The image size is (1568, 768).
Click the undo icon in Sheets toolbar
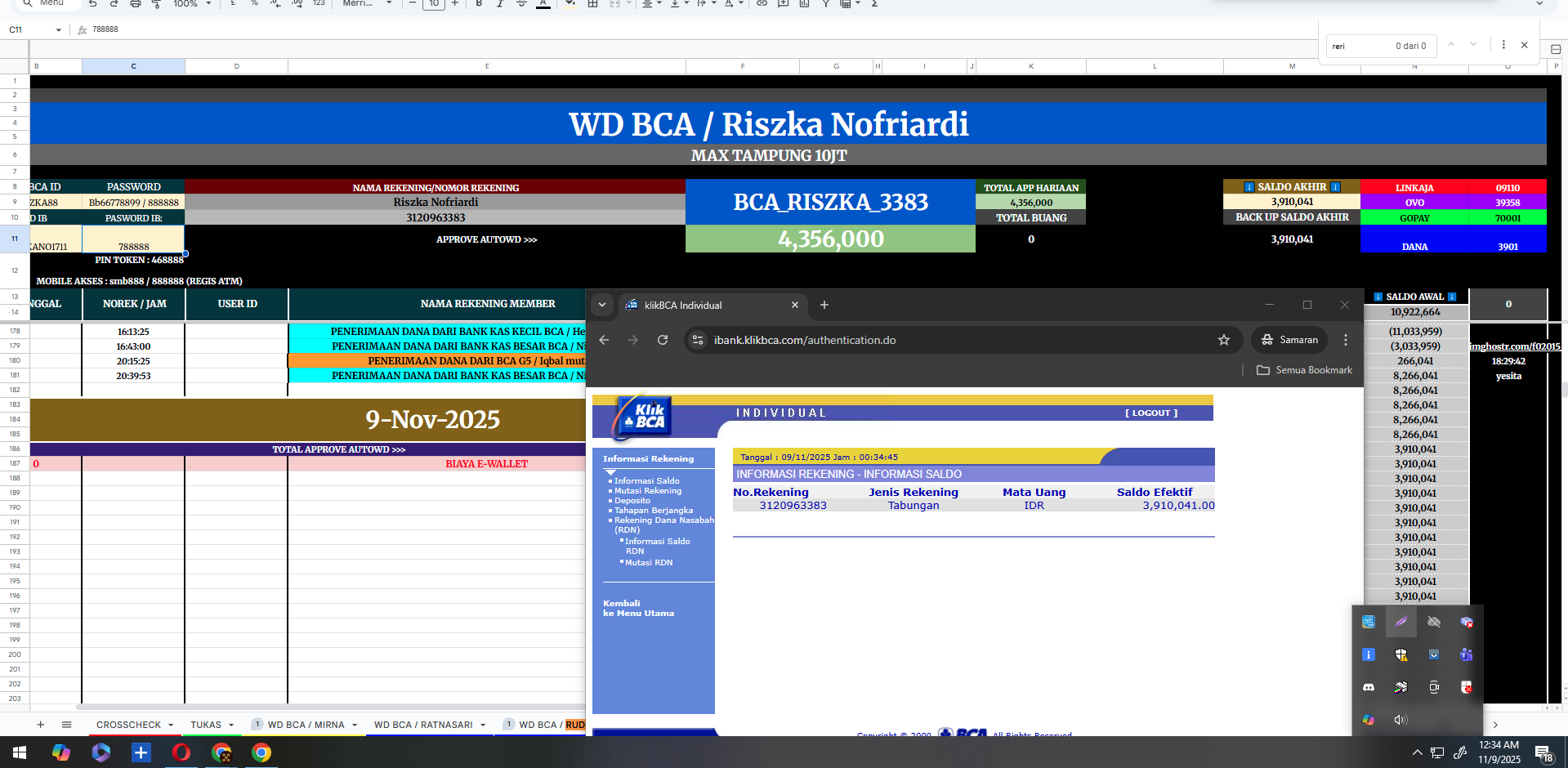click(x=92, y=4)
